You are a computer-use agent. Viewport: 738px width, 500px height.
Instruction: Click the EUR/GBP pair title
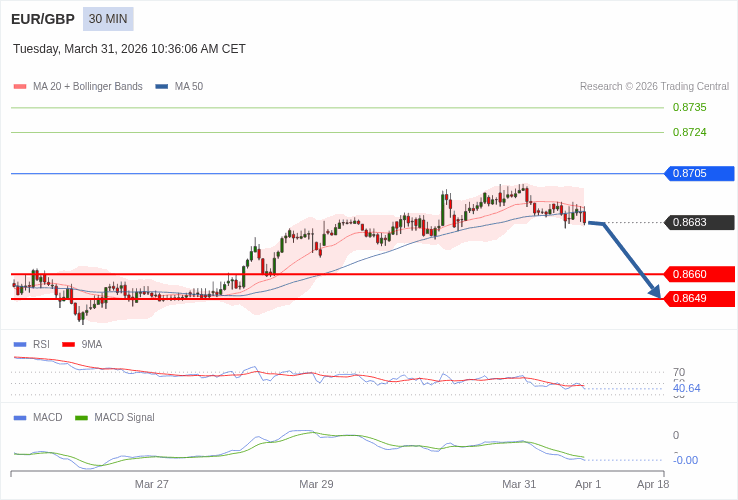(43, 19)
